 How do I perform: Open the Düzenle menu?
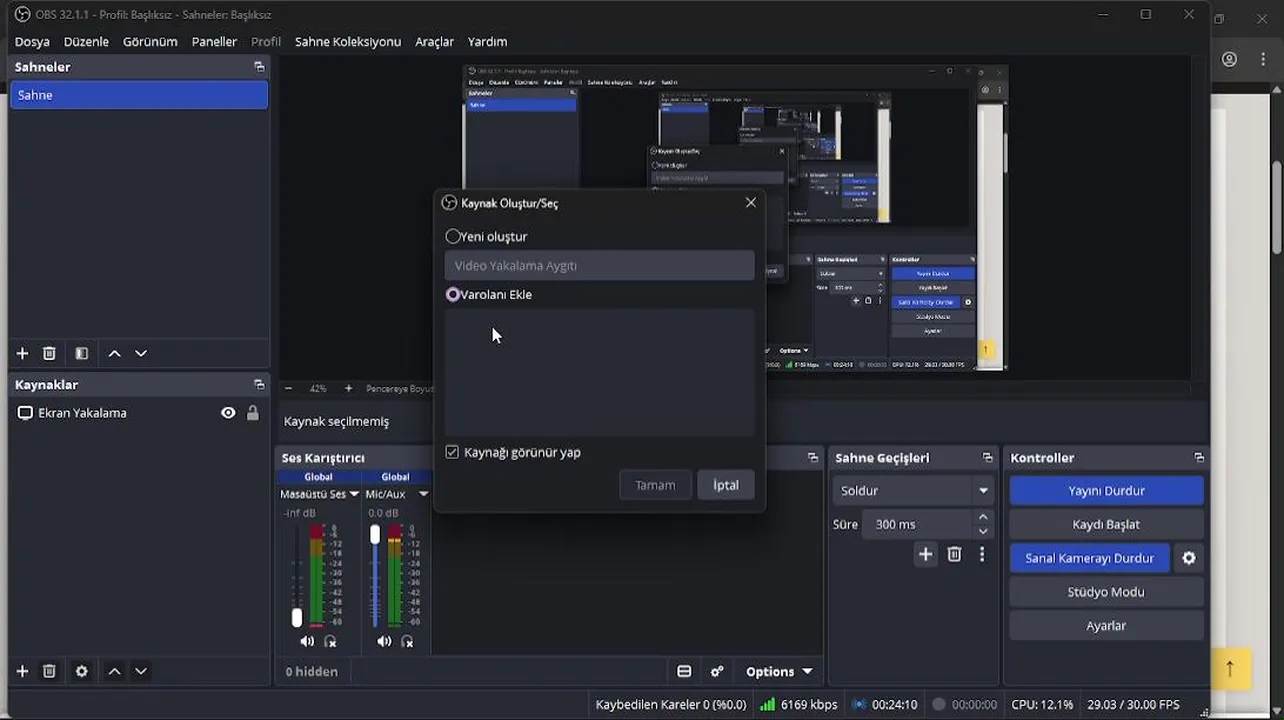click(86, 41)
